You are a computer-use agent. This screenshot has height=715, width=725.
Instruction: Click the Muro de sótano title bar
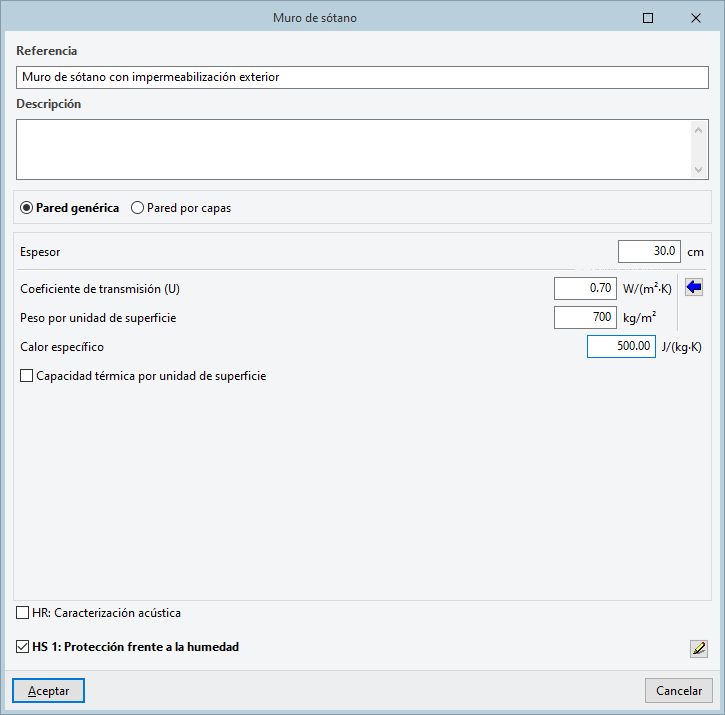[314, 18]
